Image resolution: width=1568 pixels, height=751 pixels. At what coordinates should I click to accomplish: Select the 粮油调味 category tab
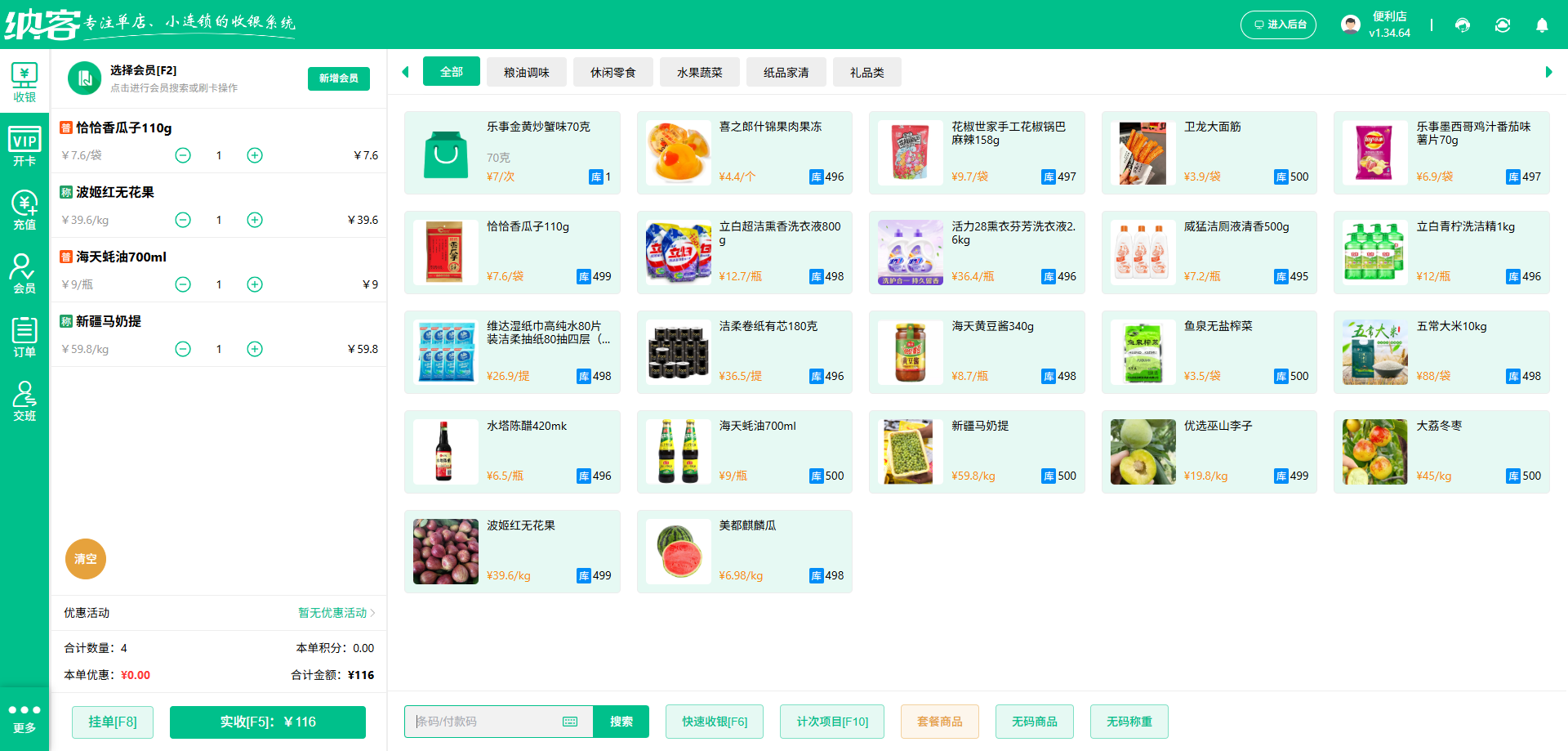click(527, 72)
